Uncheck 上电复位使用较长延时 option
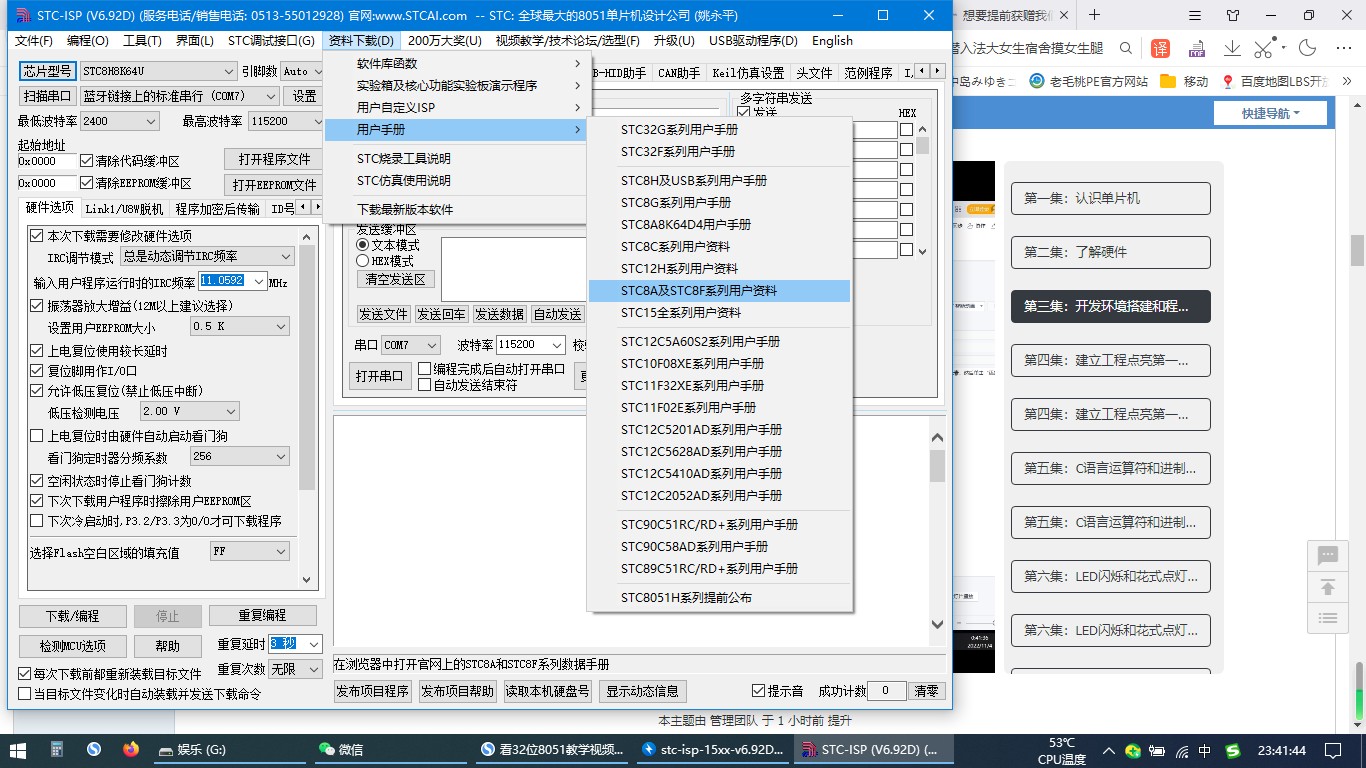 tap(37, 351)
